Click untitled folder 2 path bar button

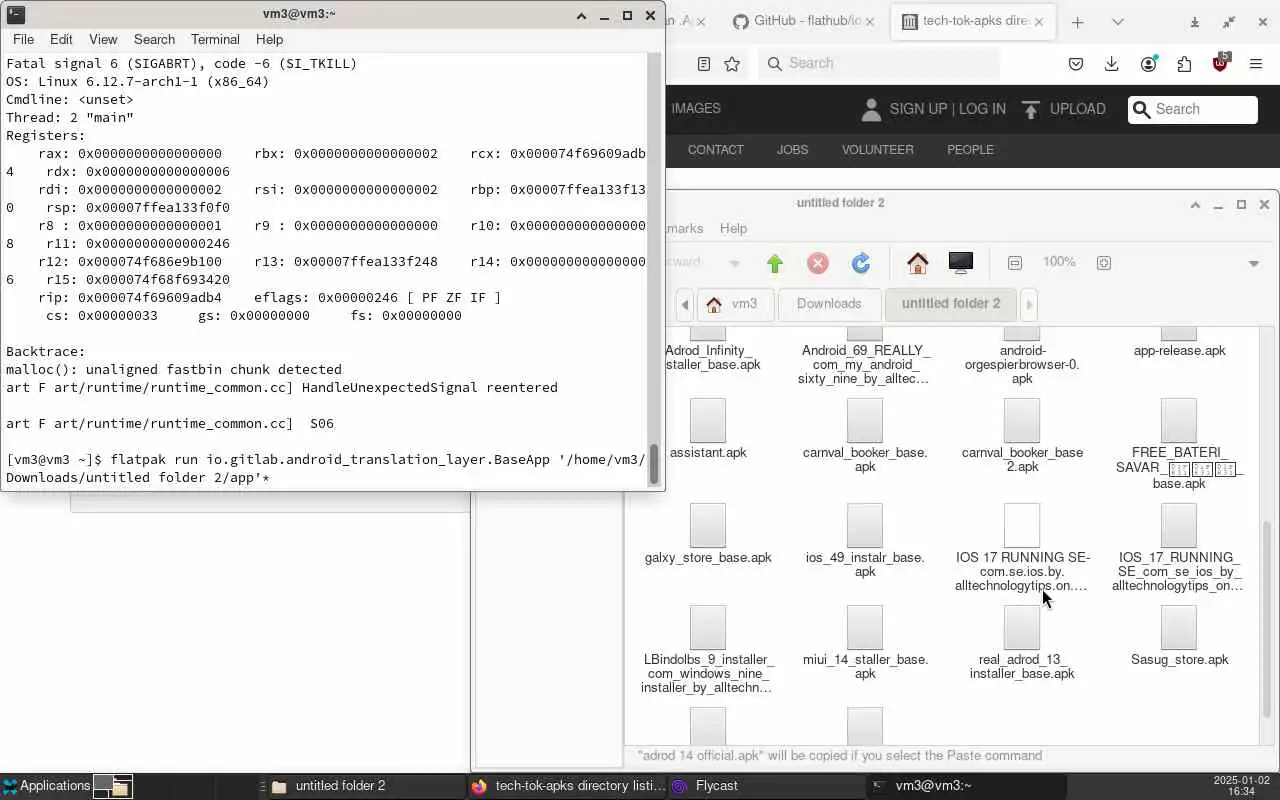point(951,304)
